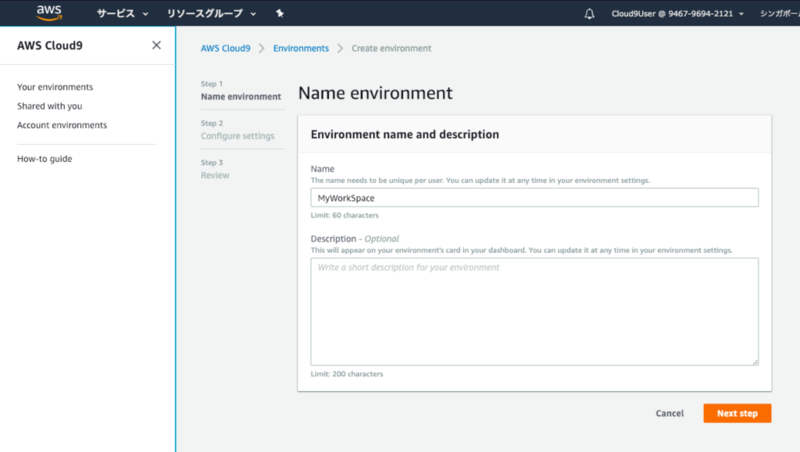Open the notifications bell
The image size is (800, 452).
point(589,14)
